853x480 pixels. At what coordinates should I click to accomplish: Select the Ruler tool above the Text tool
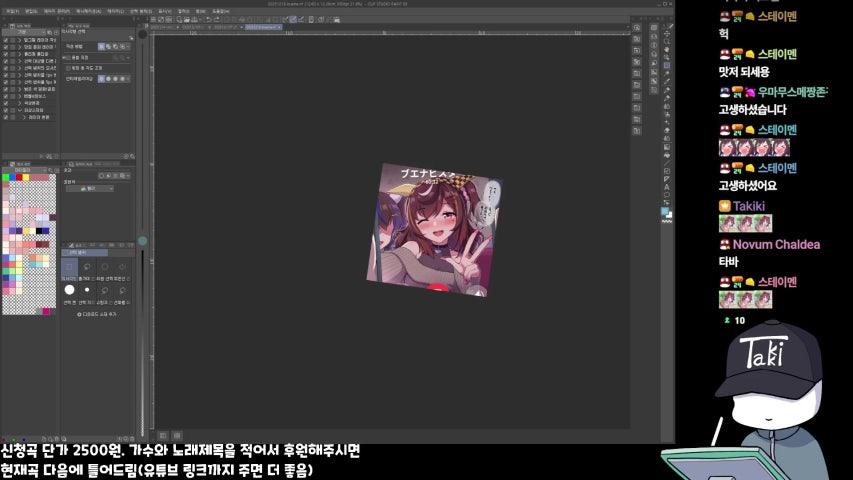pyautogui.click(x=666, y=179)
